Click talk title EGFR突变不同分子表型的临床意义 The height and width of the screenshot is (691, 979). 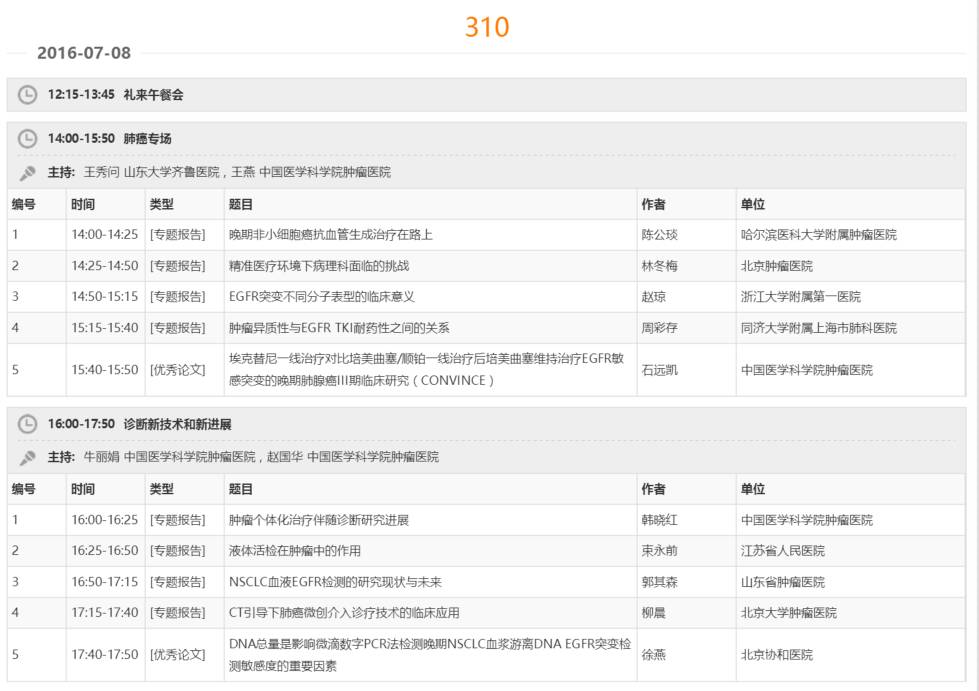click(x=322, y=296)
